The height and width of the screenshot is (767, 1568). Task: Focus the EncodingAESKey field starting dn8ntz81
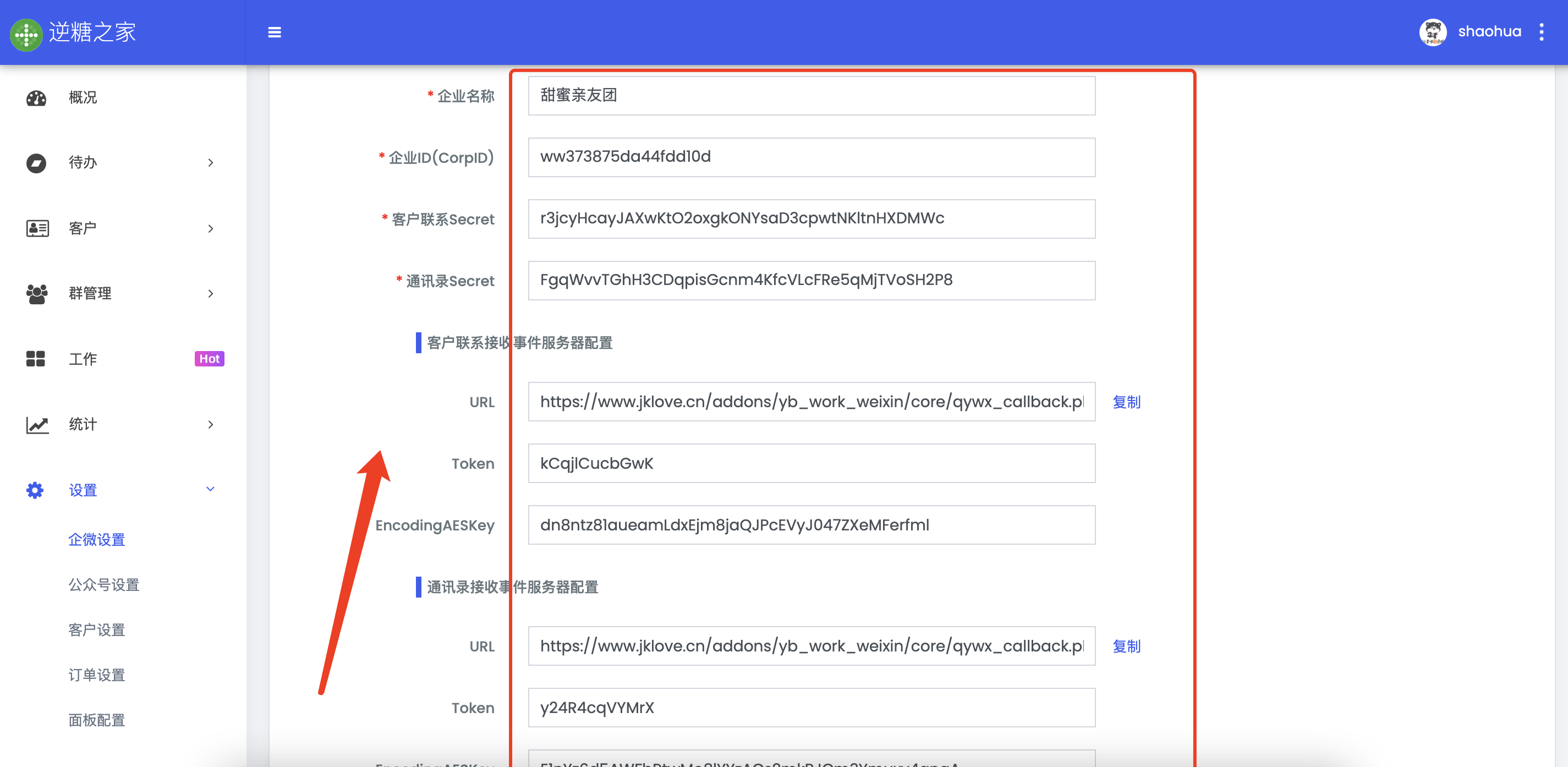(x=812, y=525)
